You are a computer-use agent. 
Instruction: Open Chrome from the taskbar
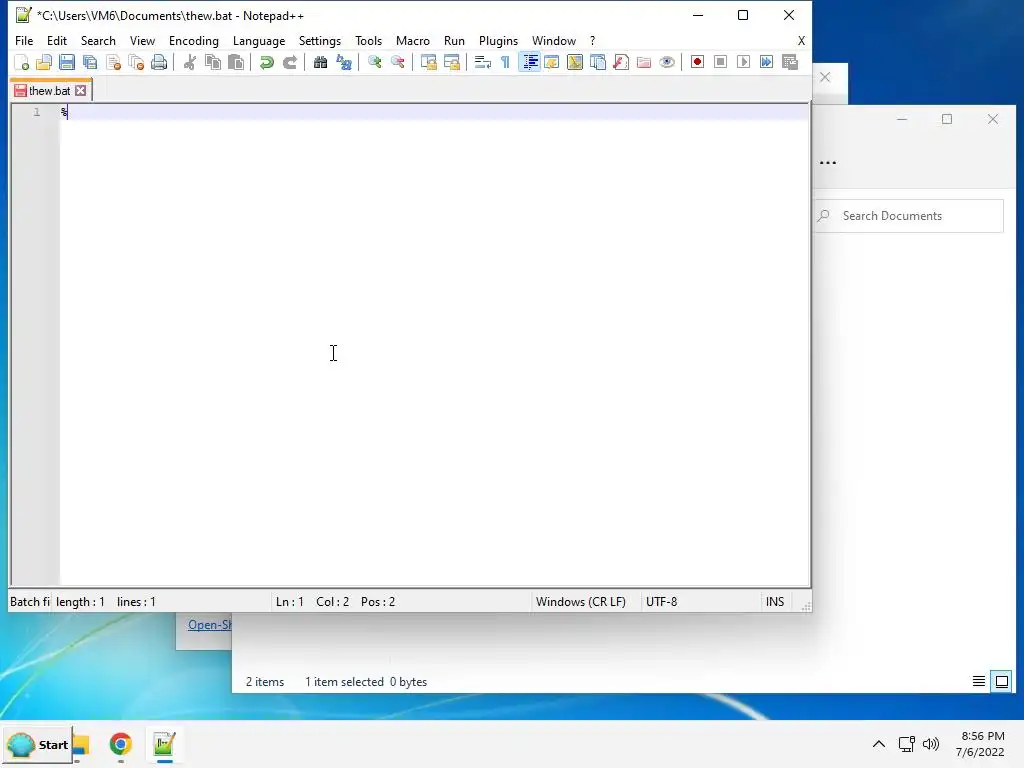[x=121, y=744]
